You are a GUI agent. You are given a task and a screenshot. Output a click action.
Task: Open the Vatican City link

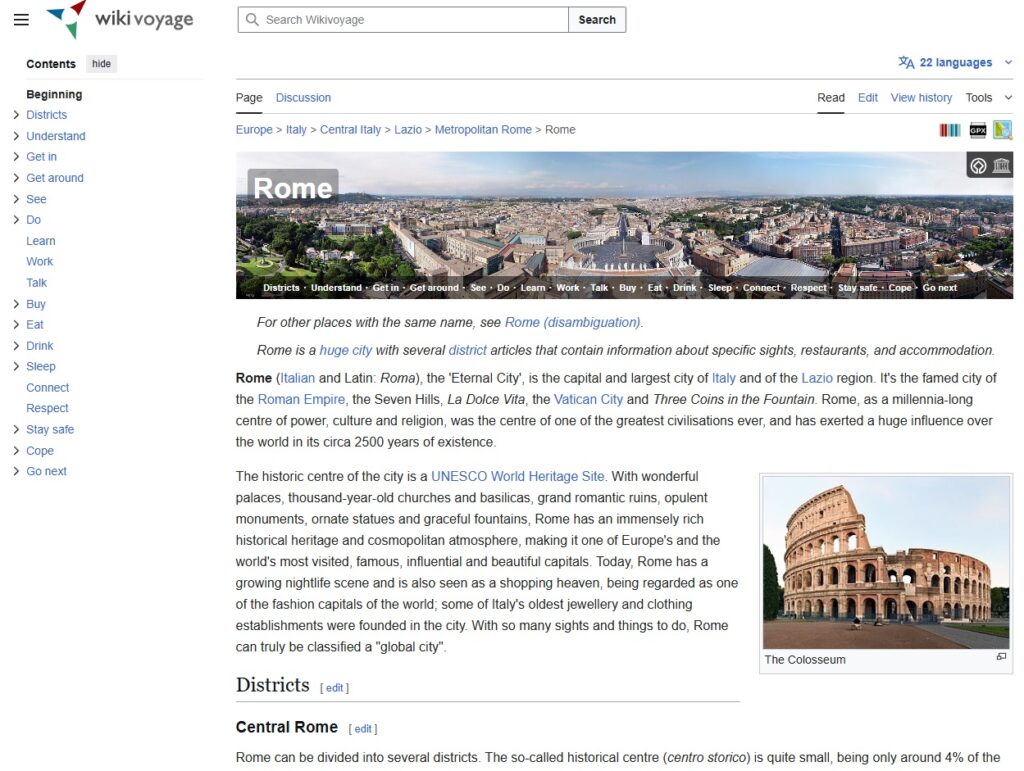pyautogui.click(x=588, y=399)
